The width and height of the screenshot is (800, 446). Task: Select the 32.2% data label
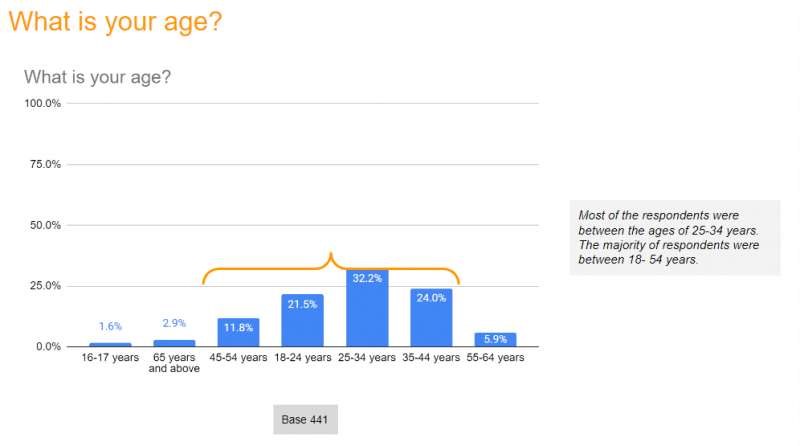tap(367, 278)
